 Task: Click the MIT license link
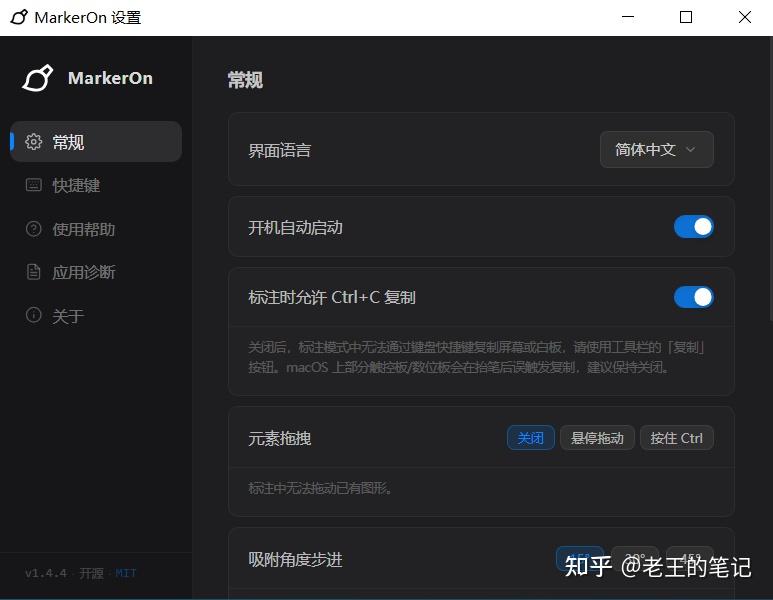click(126, 573)
